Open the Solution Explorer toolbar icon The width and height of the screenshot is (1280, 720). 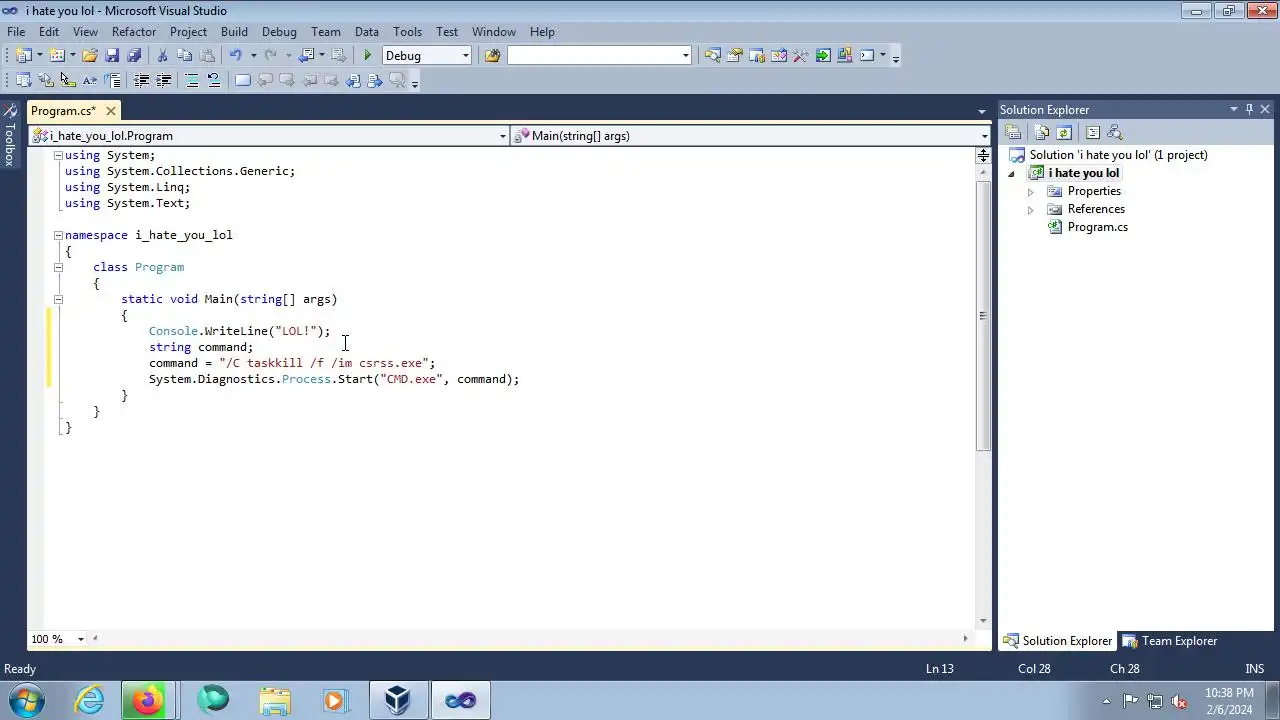713,56
